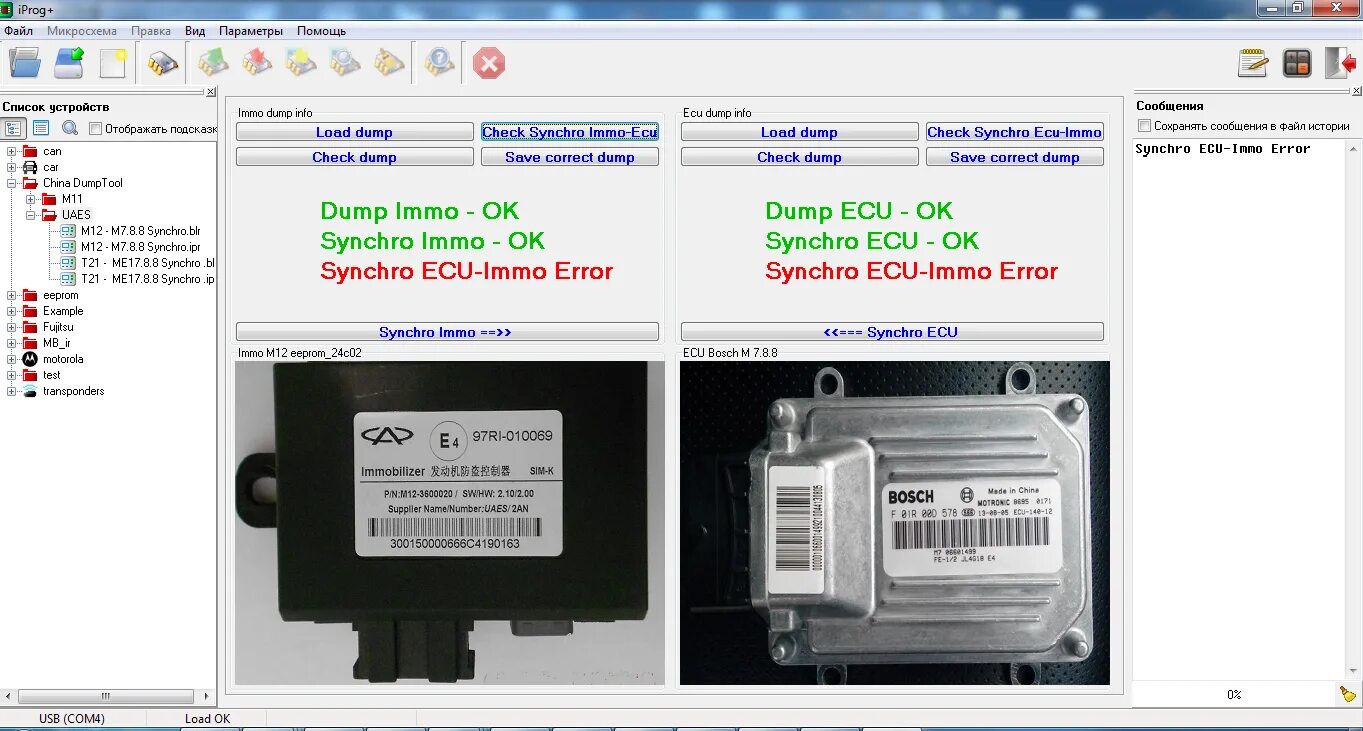Click the chip erase icon with broom

389,63
